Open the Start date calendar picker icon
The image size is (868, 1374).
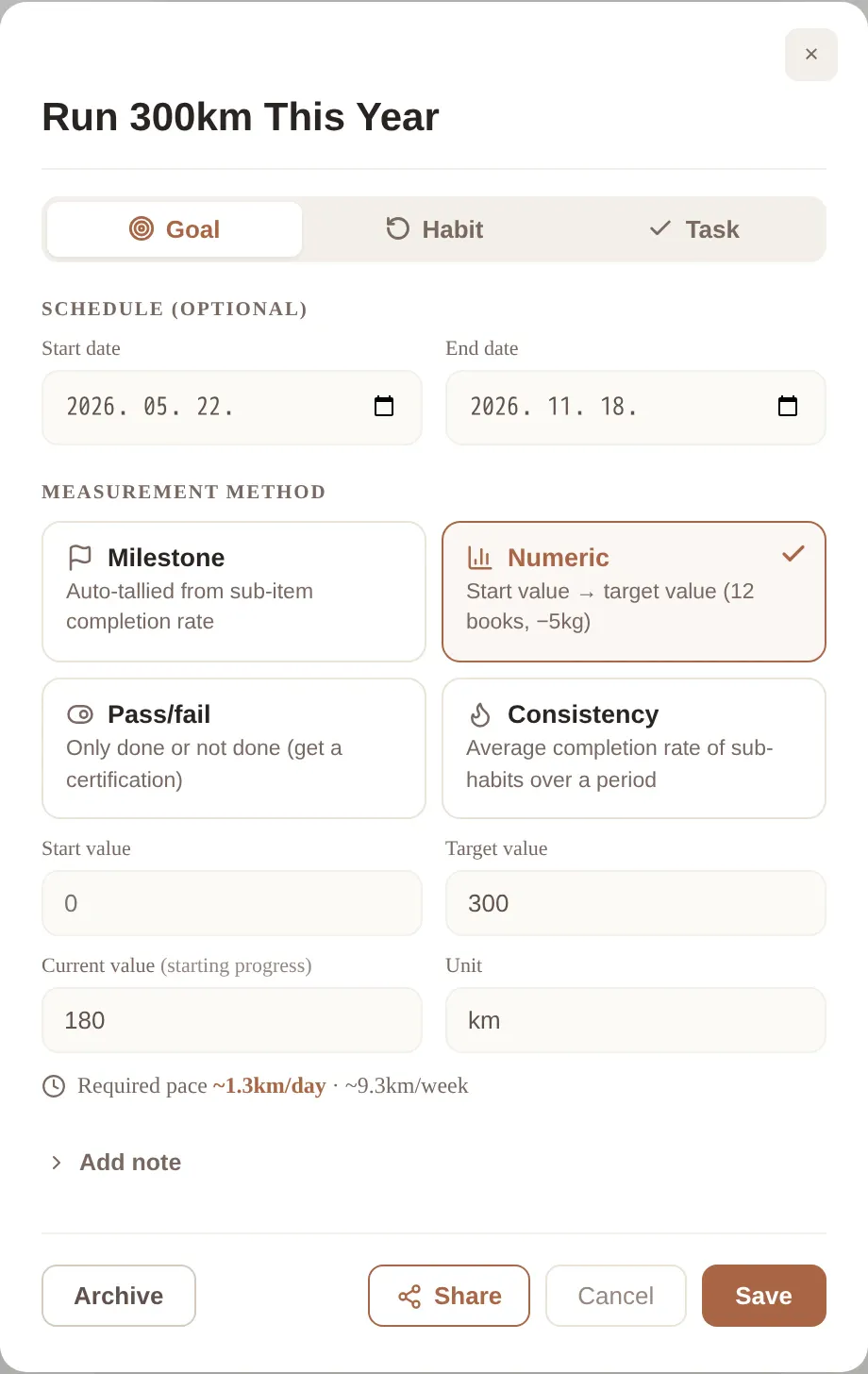point(384,407)
